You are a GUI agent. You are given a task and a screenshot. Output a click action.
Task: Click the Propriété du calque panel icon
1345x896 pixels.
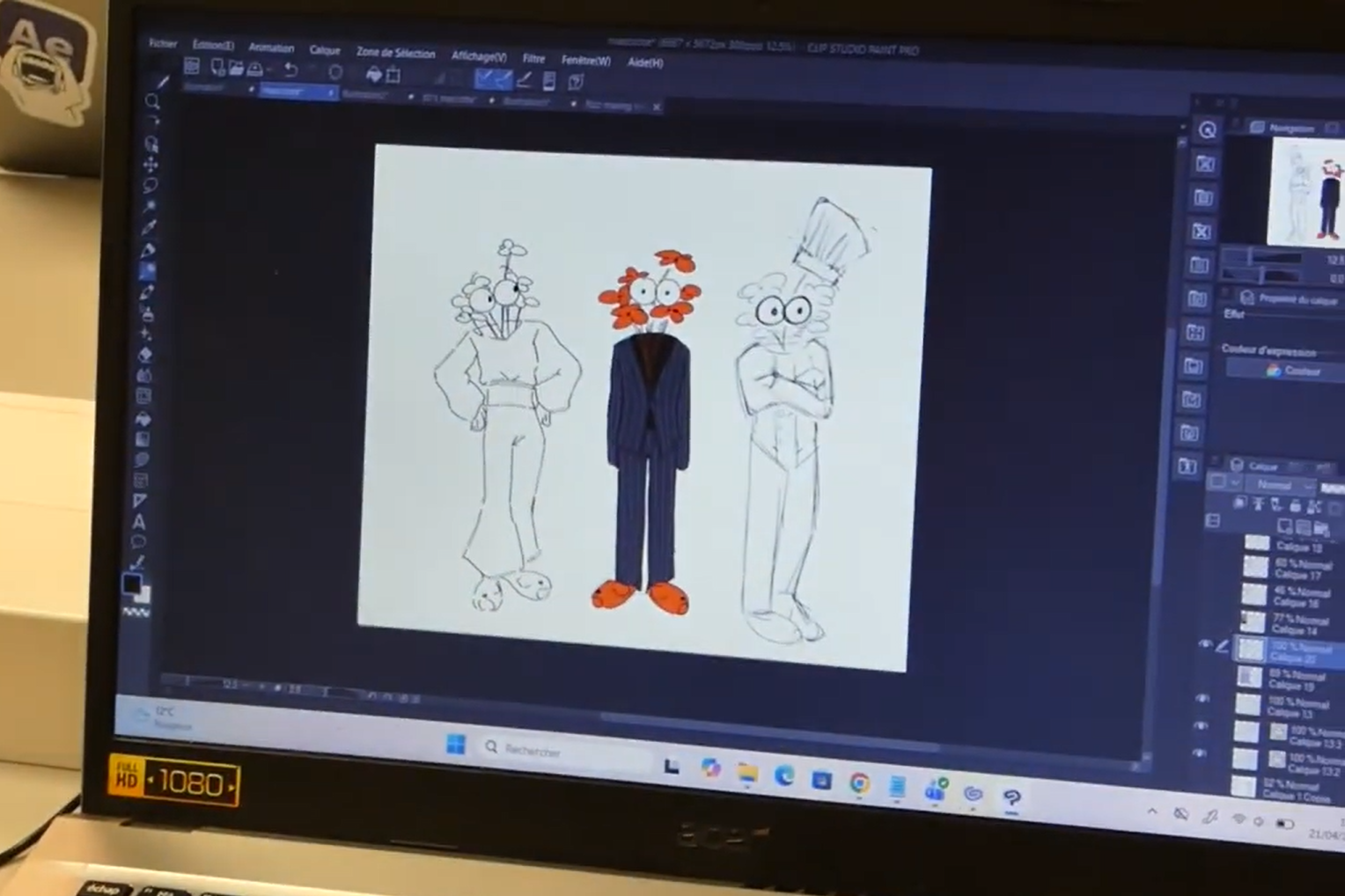1247,297
